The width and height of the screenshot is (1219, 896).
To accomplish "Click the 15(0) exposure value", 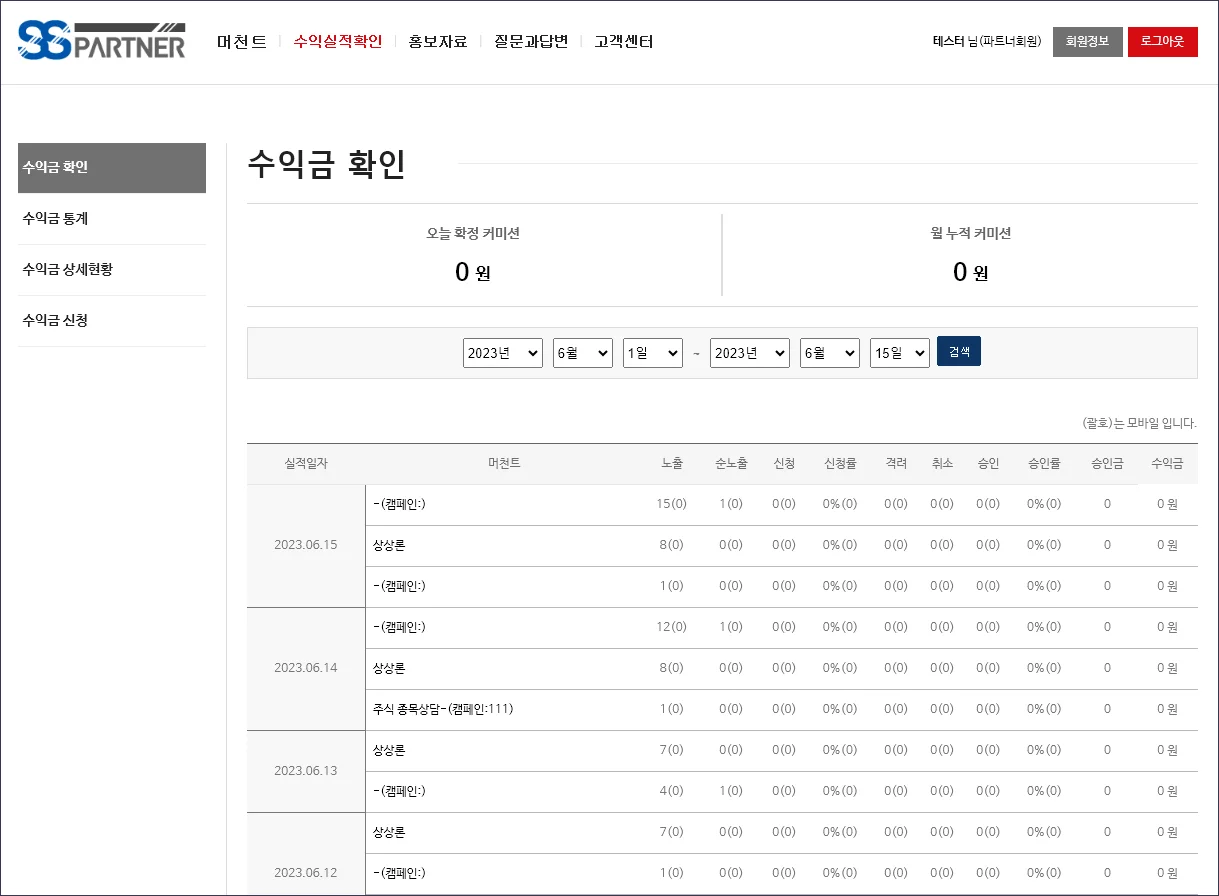I will [x=671, y=504].
